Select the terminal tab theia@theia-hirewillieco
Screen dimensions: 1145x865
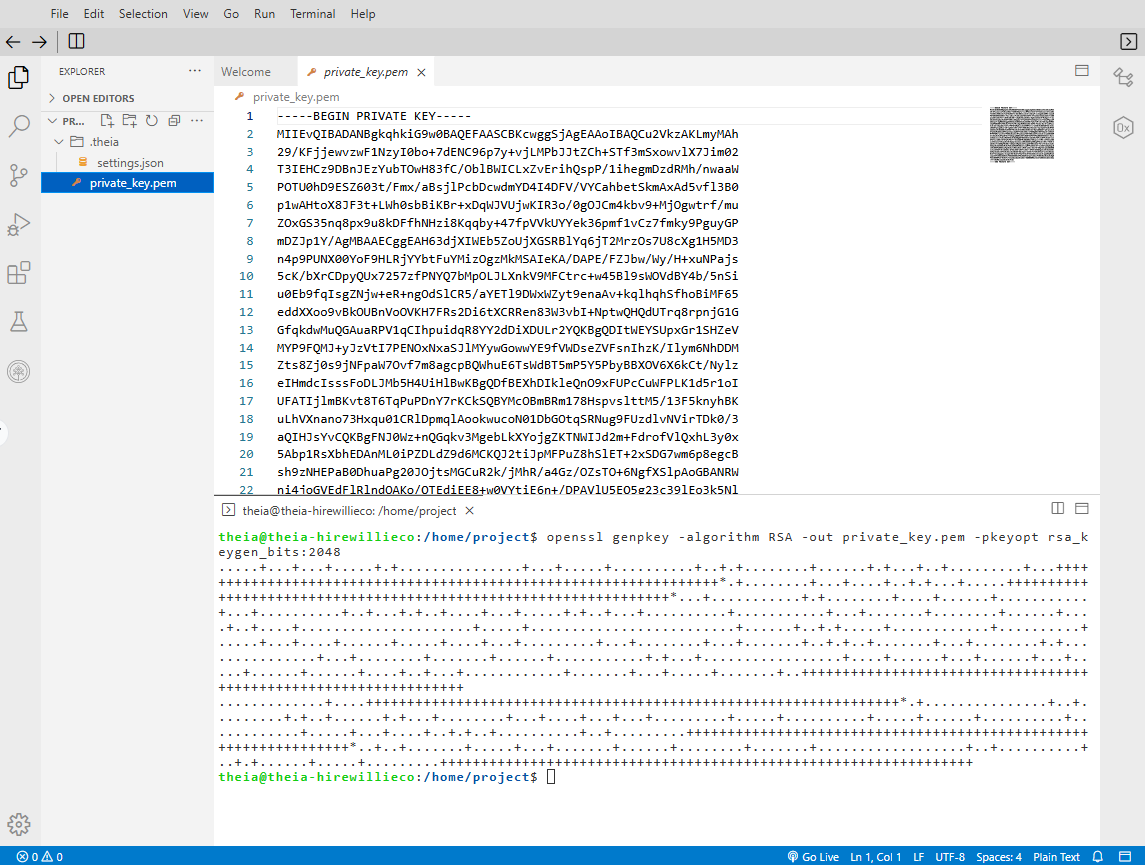coord(349,511)
